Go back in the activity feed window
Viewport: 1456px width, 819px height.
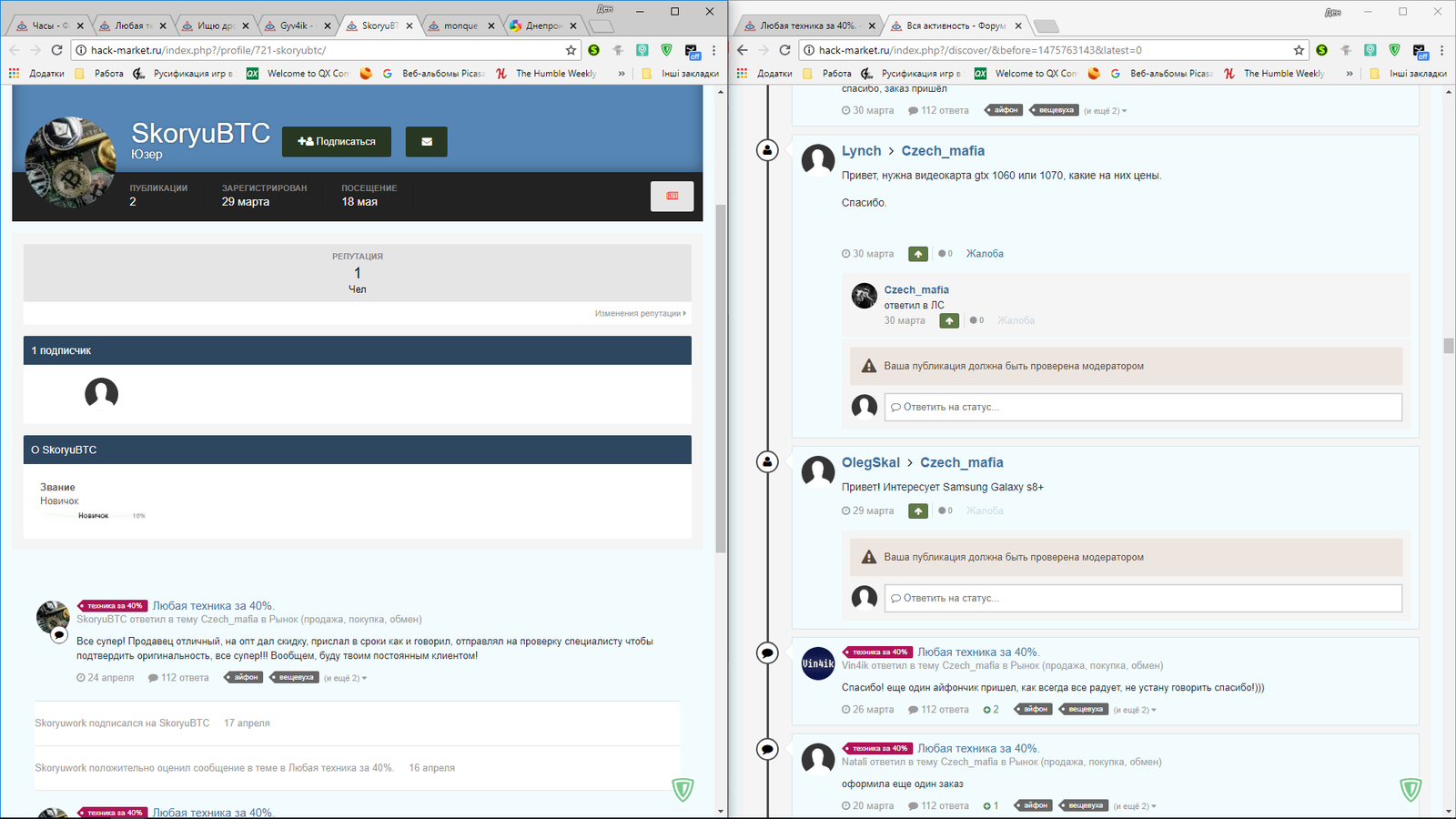(743, 50)
